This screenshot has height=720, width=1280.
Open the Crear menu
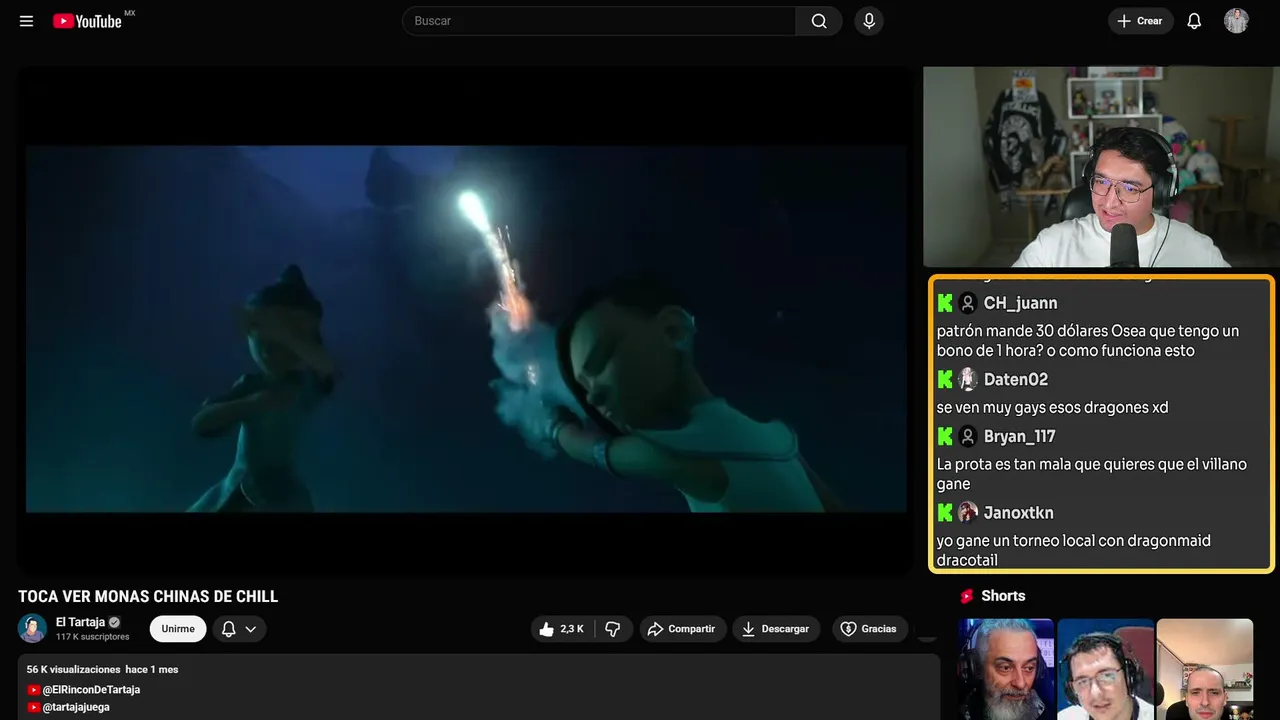click(x=1140, y=21)
